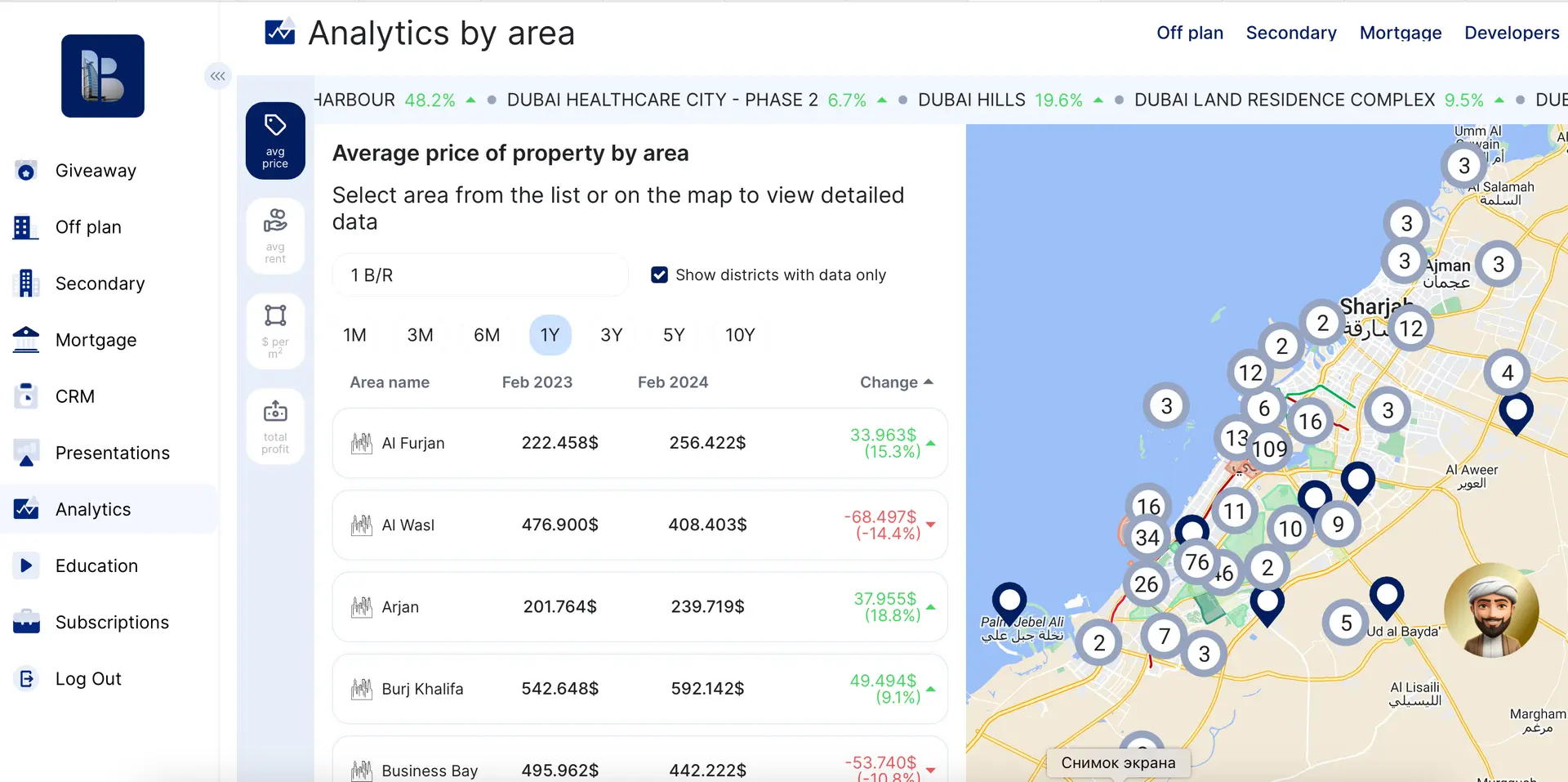Uncheck Show districts with data only
This screenshot has height=782, width=1568.
click(659, 275)
